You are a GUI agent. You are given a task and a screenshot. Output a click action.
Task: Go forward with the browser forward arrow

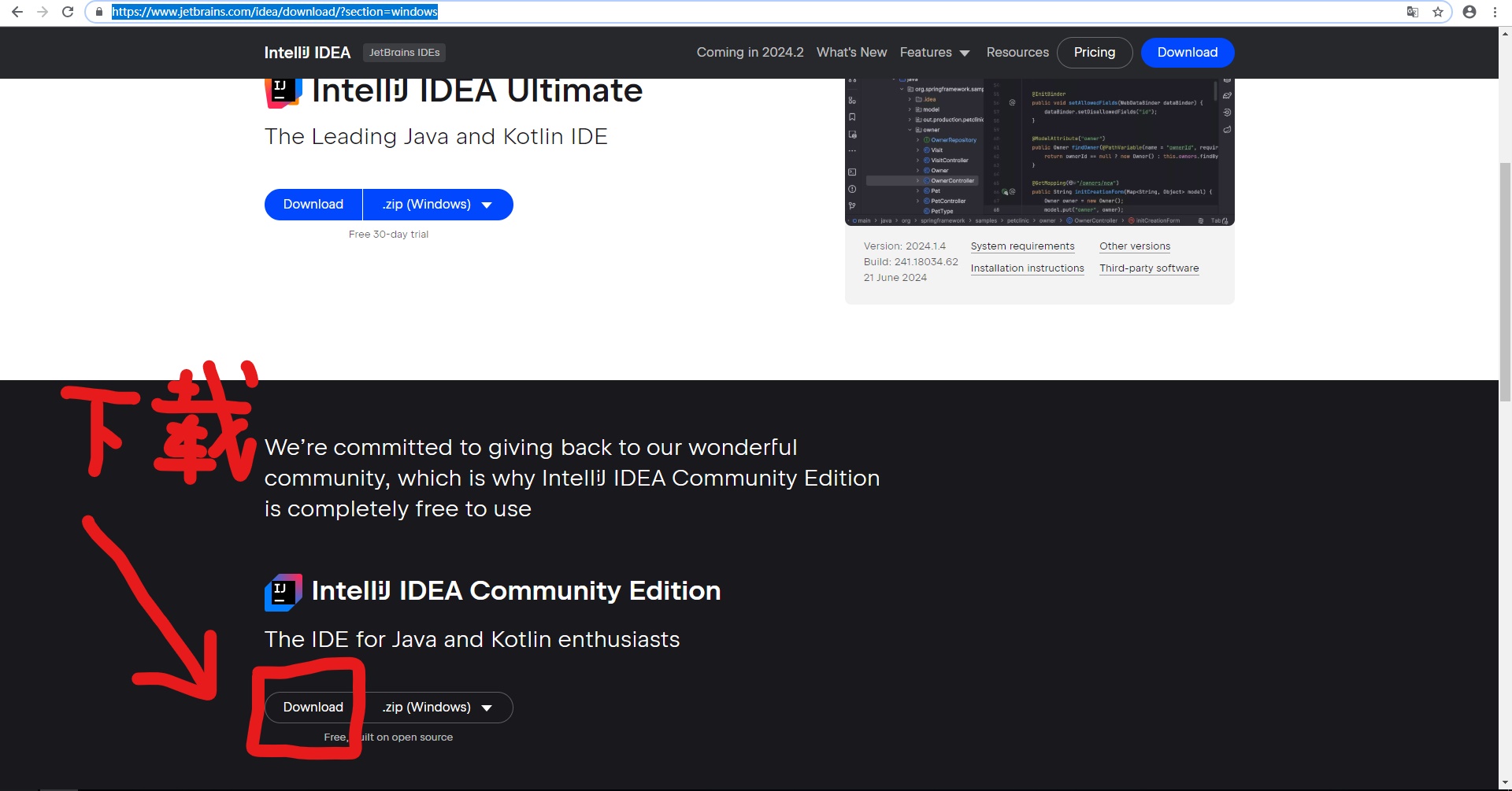click(x=43, y=12)
